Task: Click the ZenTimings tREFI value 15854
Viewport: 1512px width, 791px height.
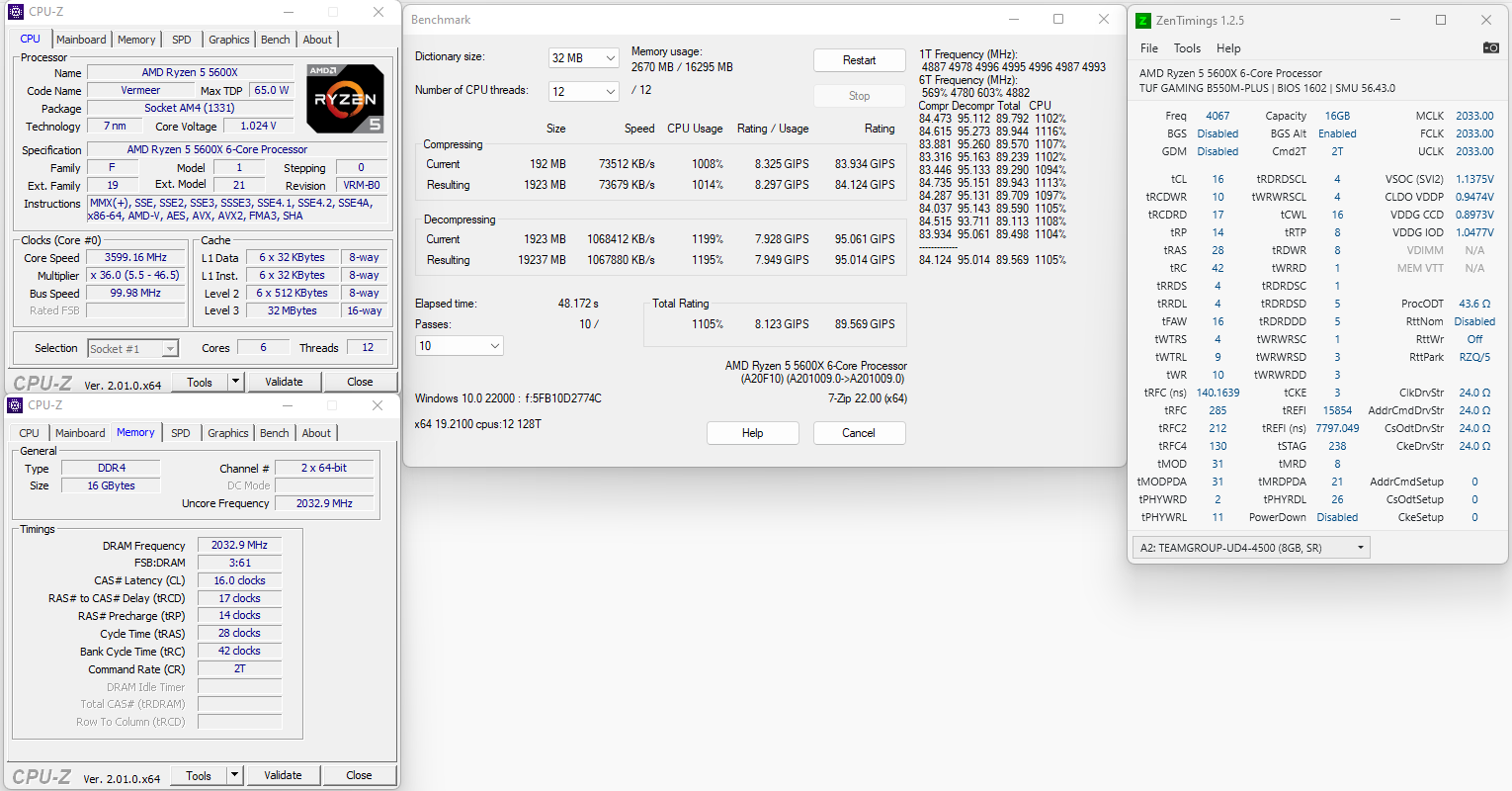Action: tap(1337, 410)
